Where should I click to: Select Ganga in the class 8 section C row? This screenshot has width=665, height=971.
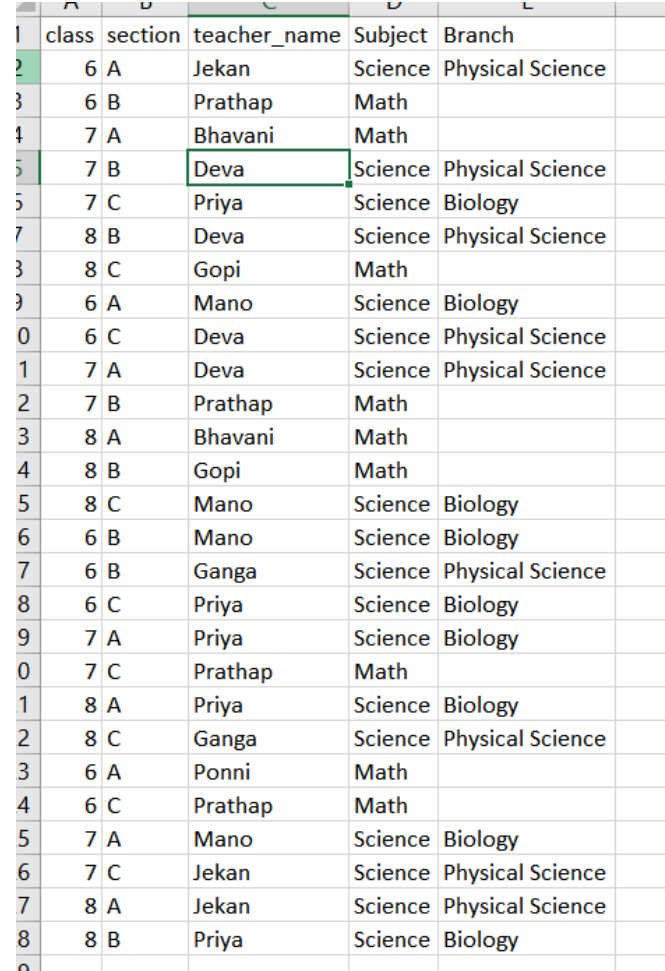tap(225, 739)
